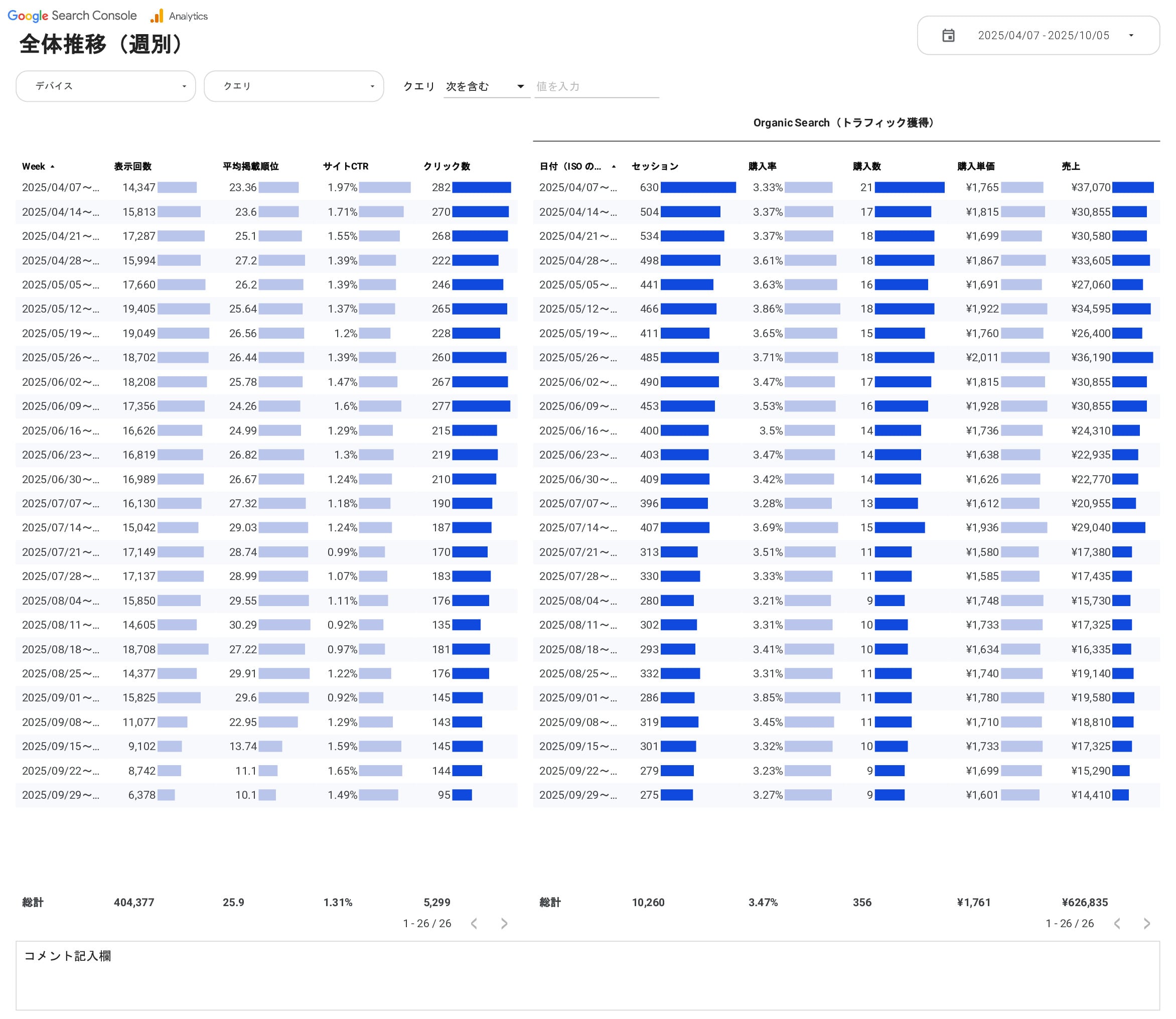Go to previous page of right table

[1117, 924]
